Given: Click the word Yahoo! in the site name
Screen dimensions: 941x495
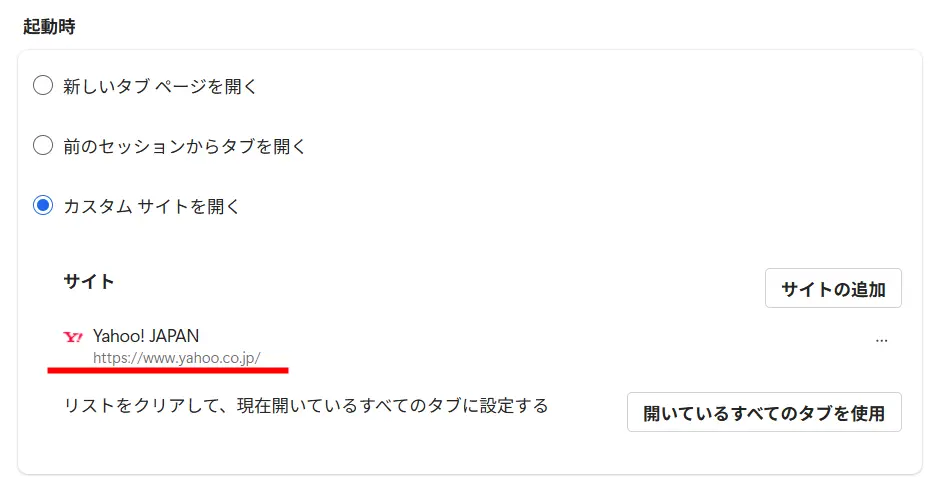Looking at the screenshot, I should [x=116, y=336].
